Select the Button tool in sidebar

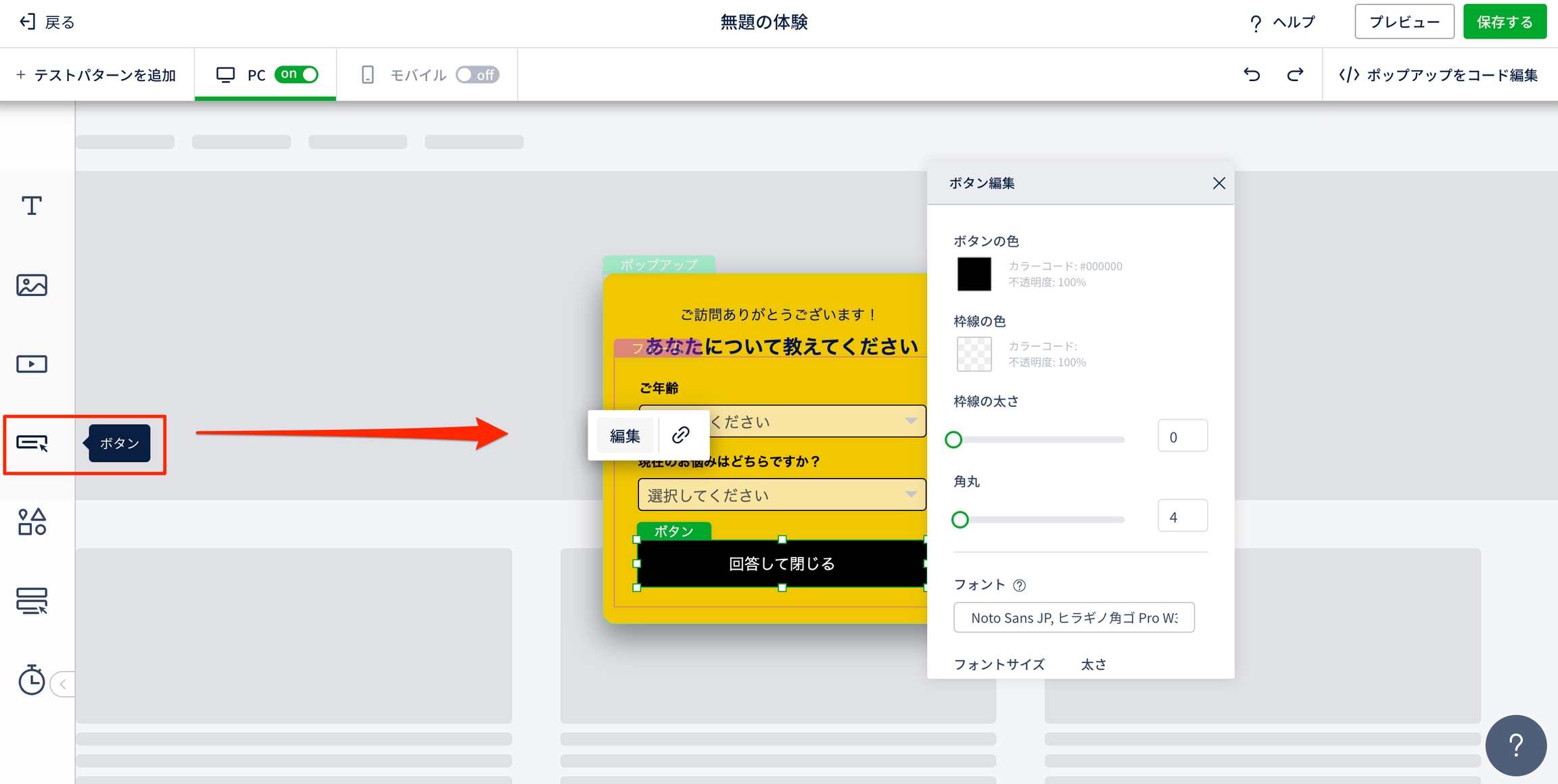coord(32,443)
